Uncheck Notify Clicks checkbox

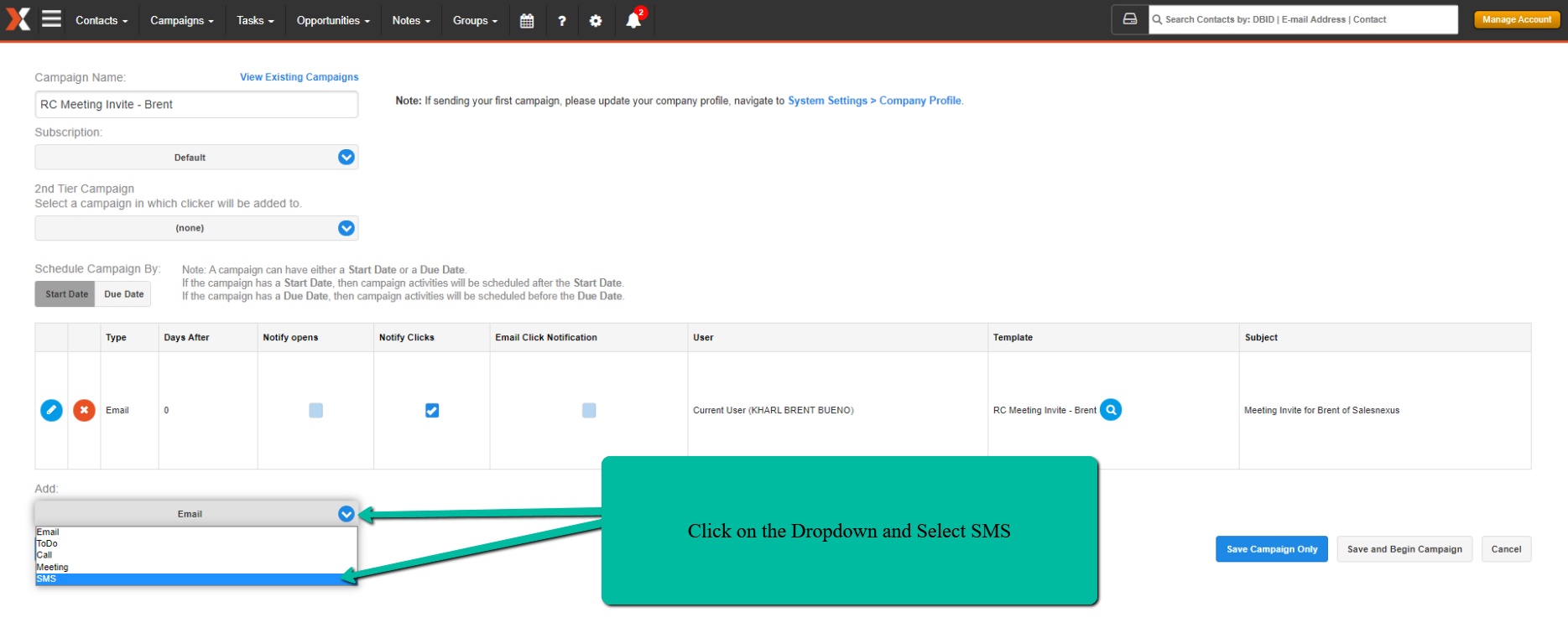pyautogui.click(x=432, y=410)
